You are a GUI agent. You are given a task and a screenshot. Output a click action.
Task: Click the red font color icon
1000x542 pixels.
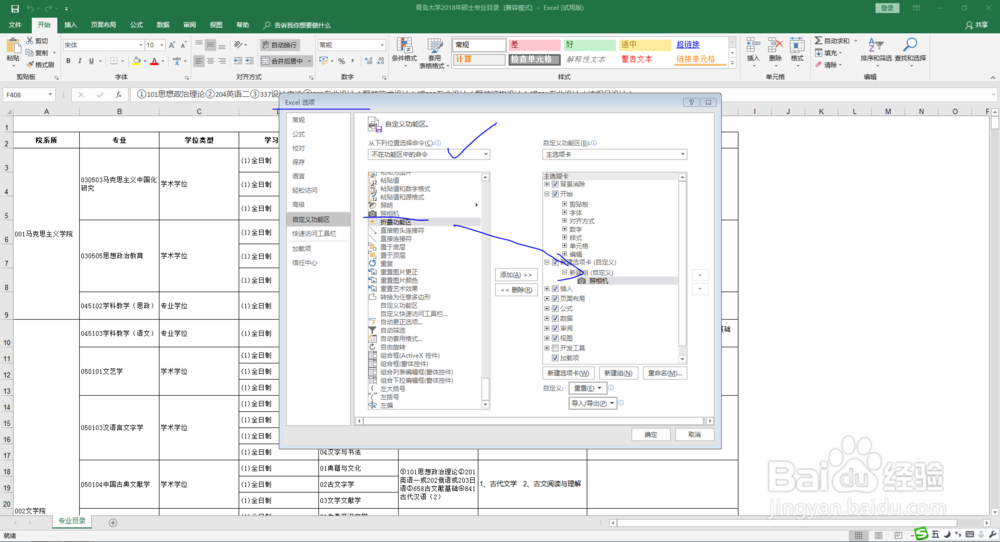[x=154, y=61]
